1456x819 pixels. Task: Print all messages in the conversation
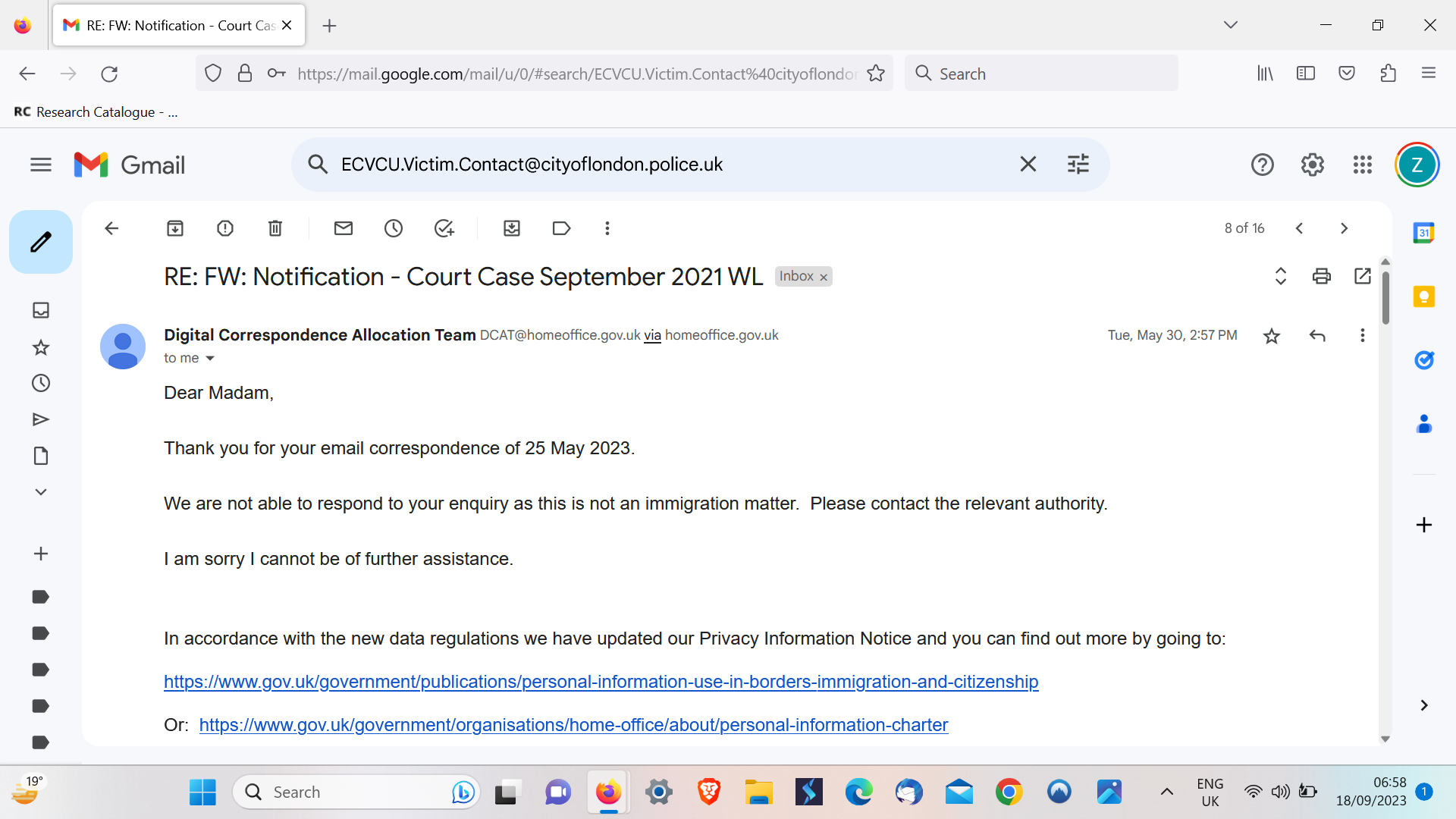(x=1322, y=276)
